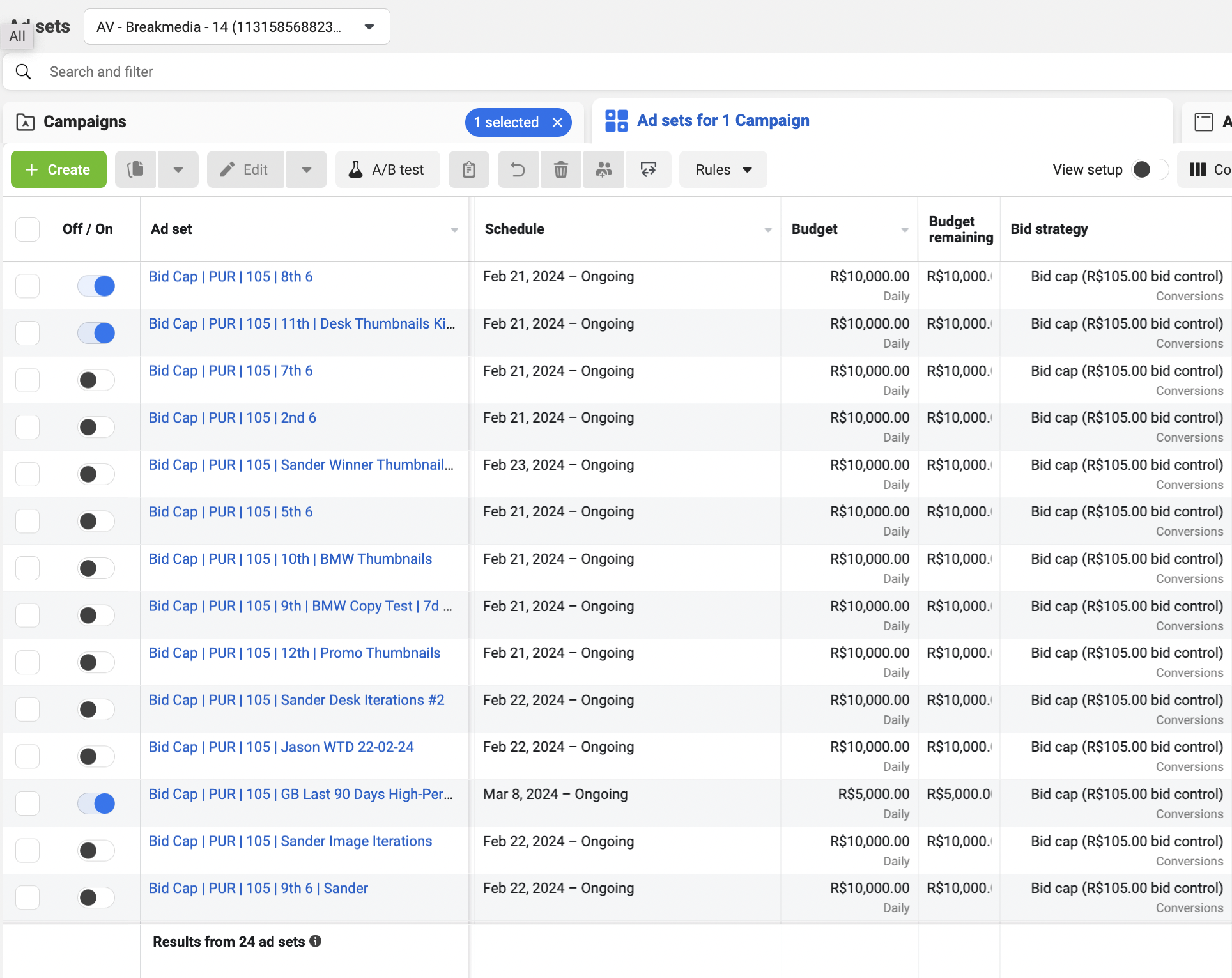This screenshot has width=1232, height=978.
Task: Toggle the View setup switch
Action: click(1149, 169)
